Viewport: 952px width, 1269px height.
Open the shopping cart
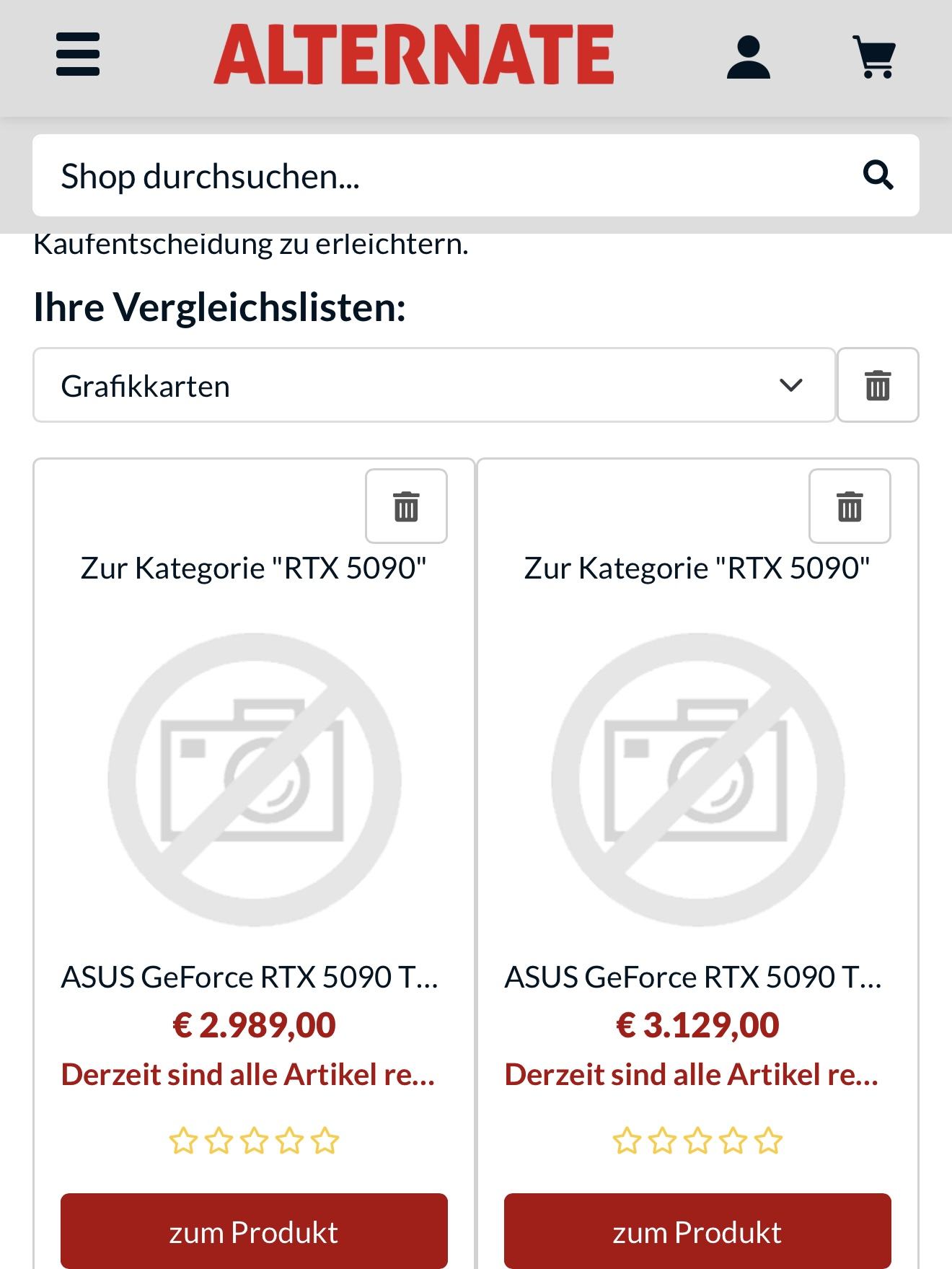pyautogui.click(x=874, y=57)
